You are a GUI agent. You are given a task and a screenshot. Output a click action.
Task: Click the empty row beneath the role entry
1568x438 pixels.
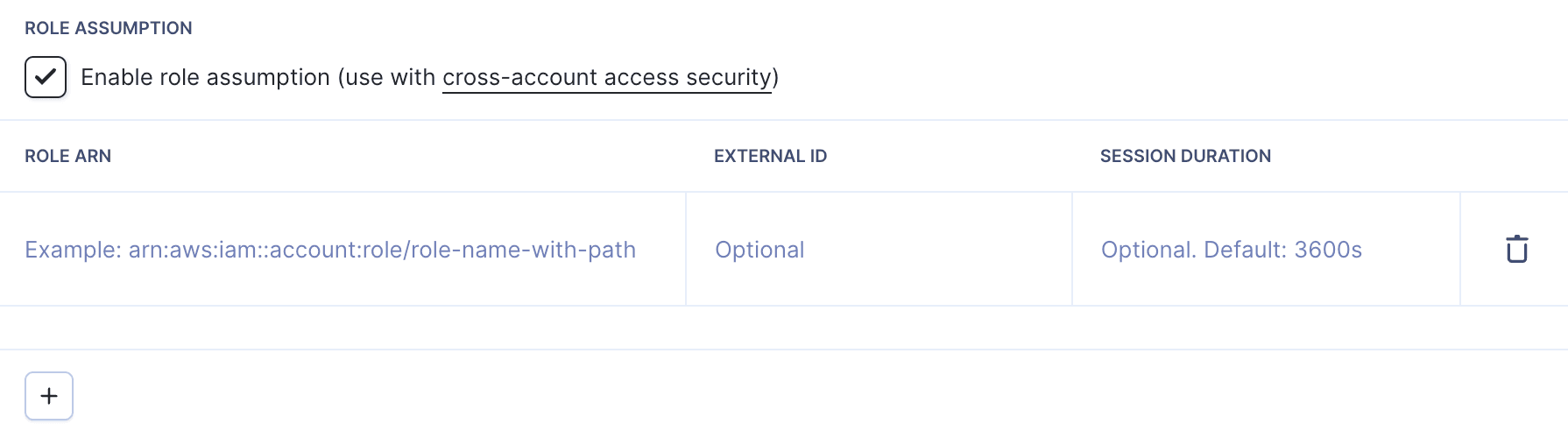(x=783, y=328)
